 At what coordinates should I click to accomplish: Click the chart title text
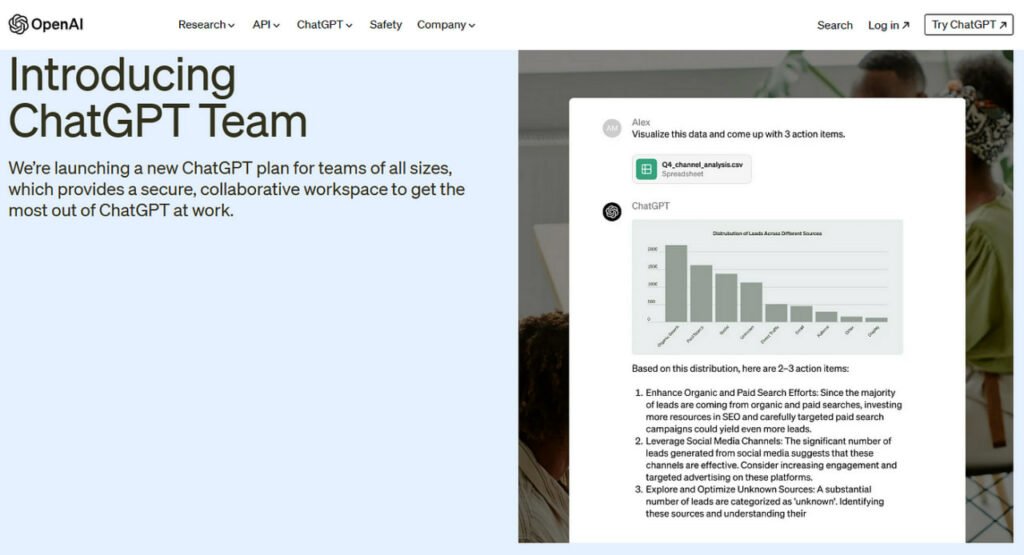tap(767, 233)
